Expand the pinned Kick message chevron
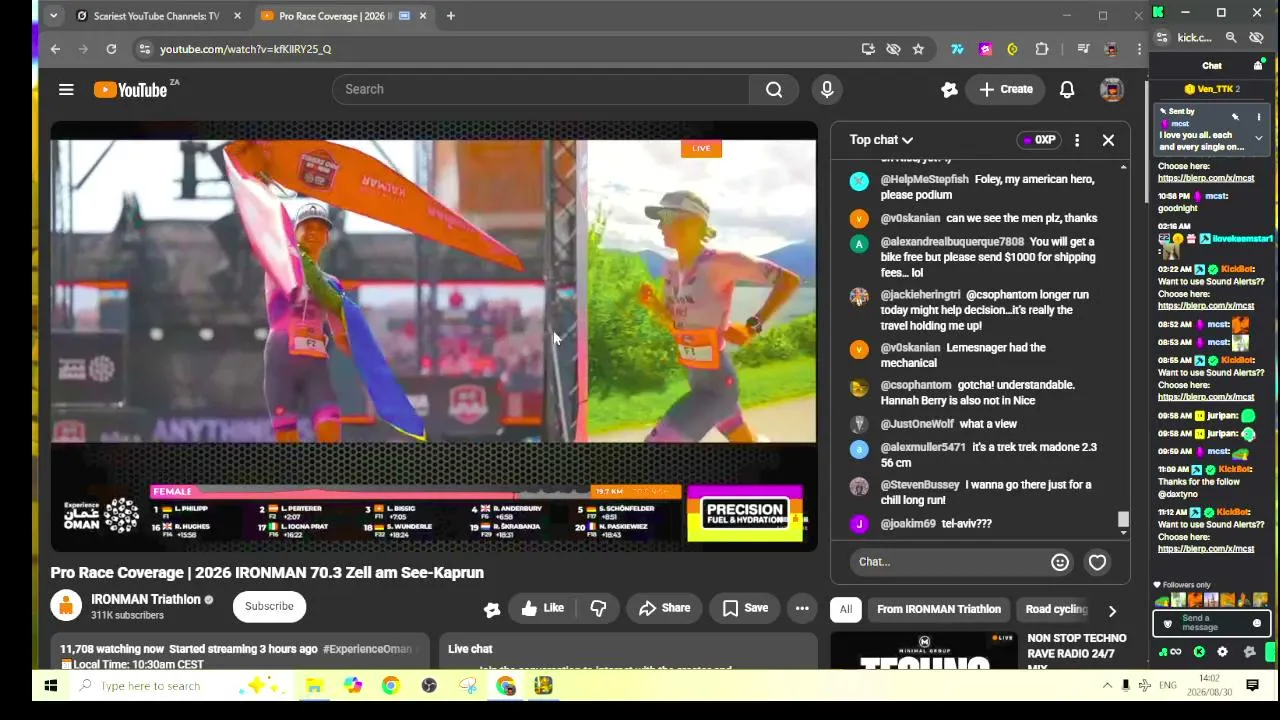Viewport: 1280px width, 720px height. tap(1258, 138)
